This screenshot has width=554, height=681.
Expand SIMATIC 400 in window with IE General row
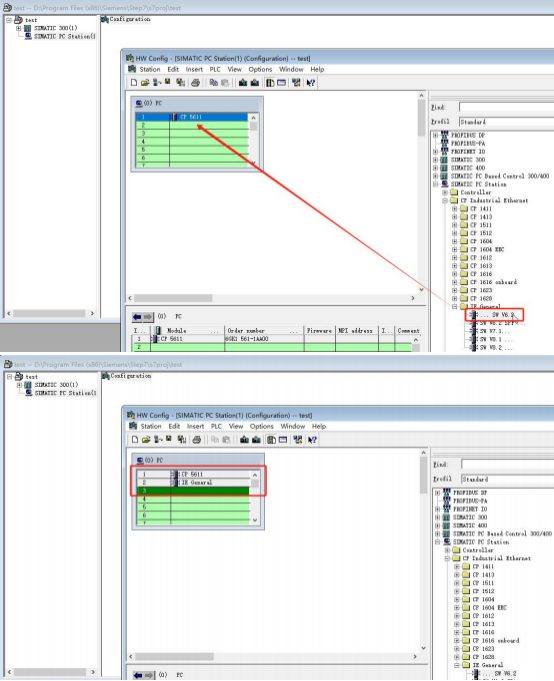438,526
